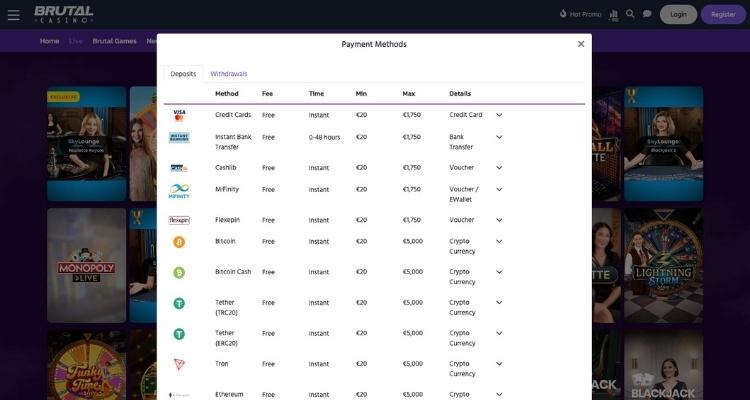Viewport: 750px width, 400px height.
Task: Click the '0-48 hours' time cell
Action: coord(324,137)
